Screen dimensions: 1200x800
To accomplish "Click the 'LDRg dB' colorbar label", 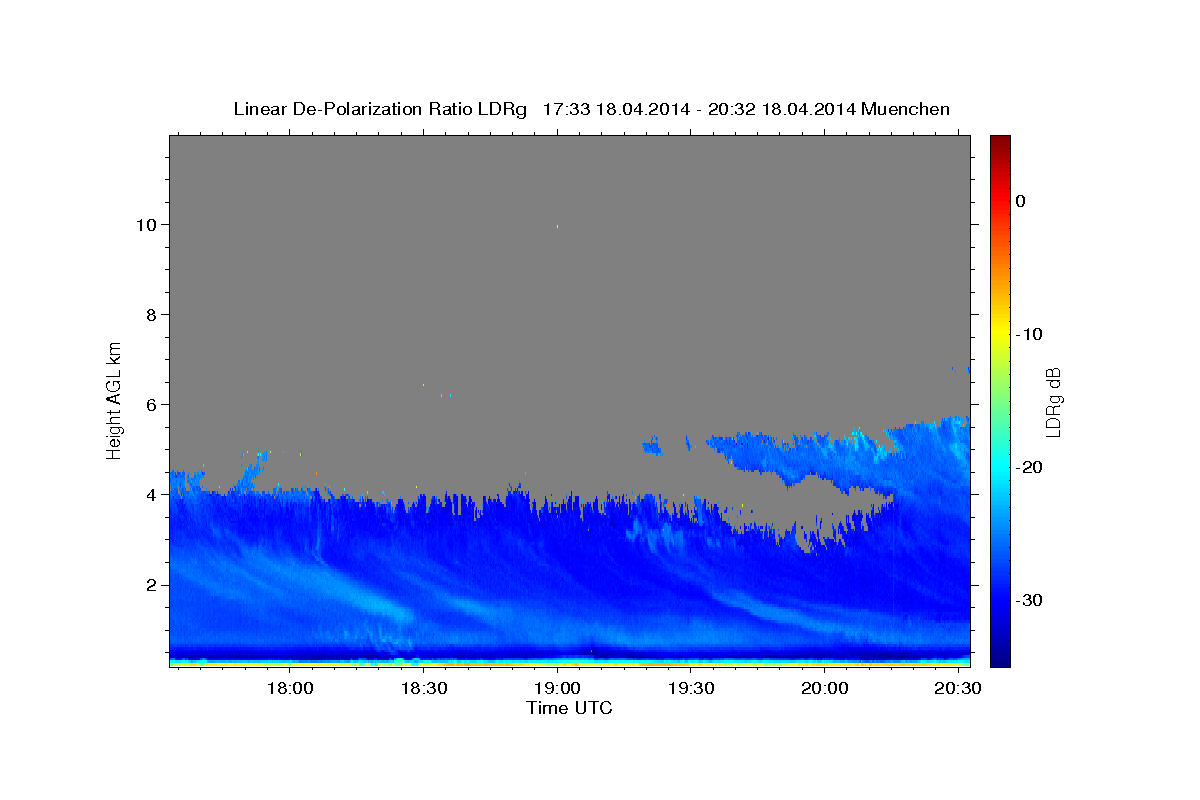I will [1053, 401].
